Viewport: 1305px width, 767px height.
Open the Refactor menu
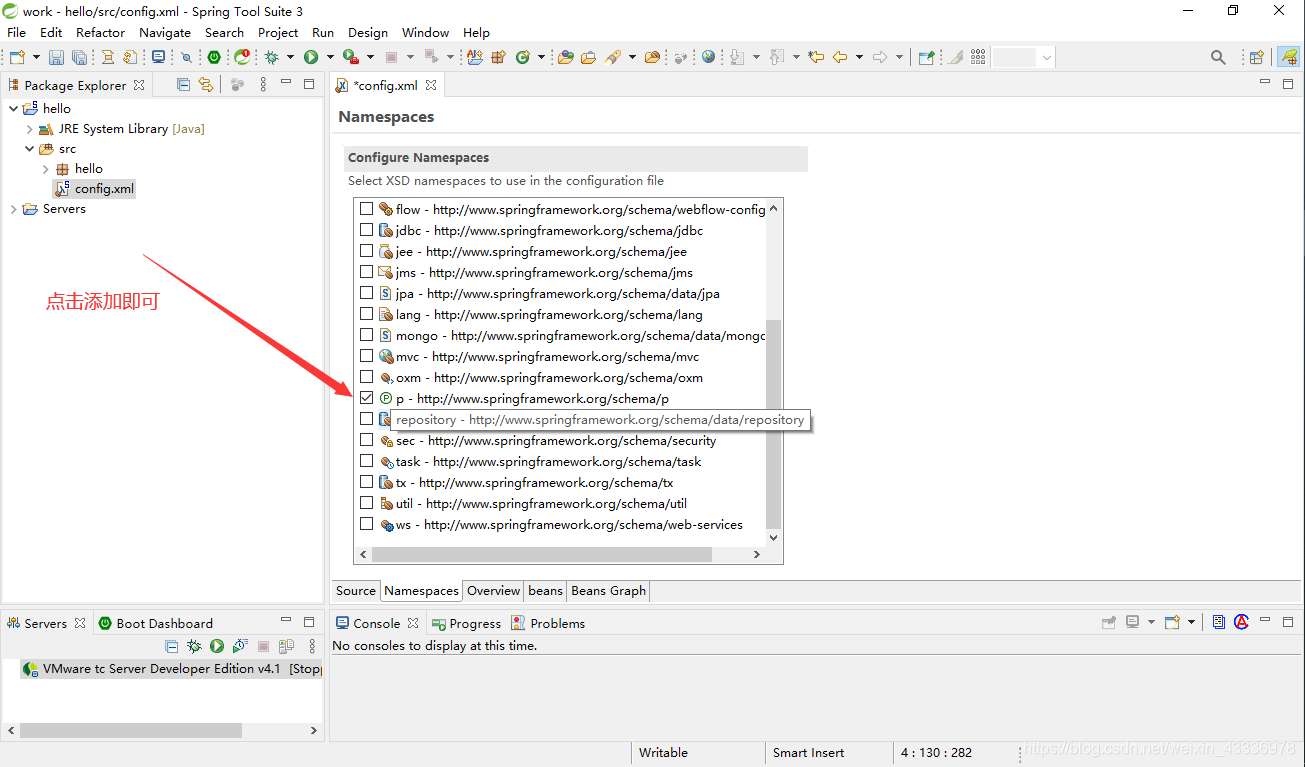click(x=100, y=32)
